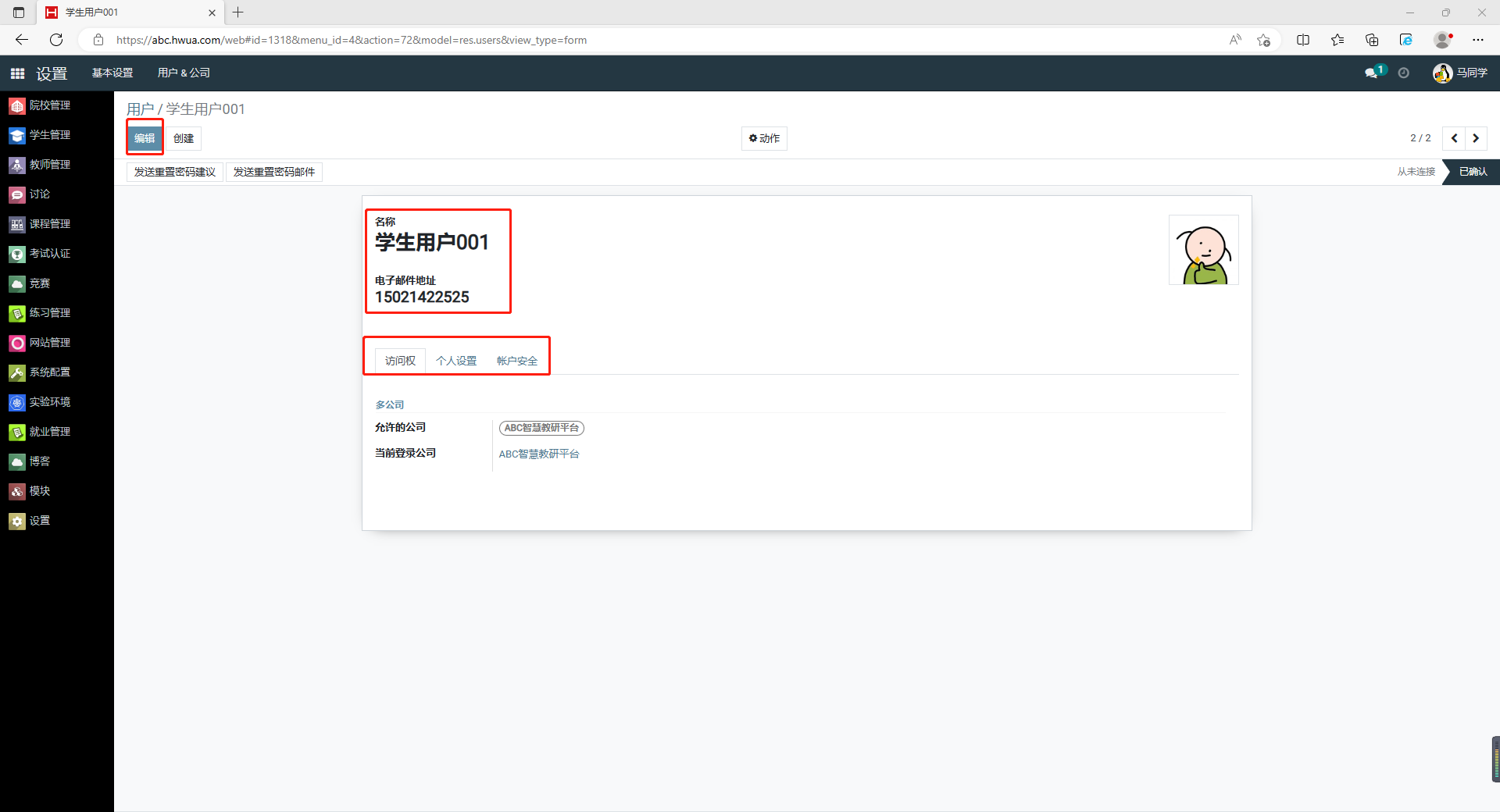This screenshot has width=1500, height=812.
Task: Click the 编辑 button
Action: tap(145, 138)
